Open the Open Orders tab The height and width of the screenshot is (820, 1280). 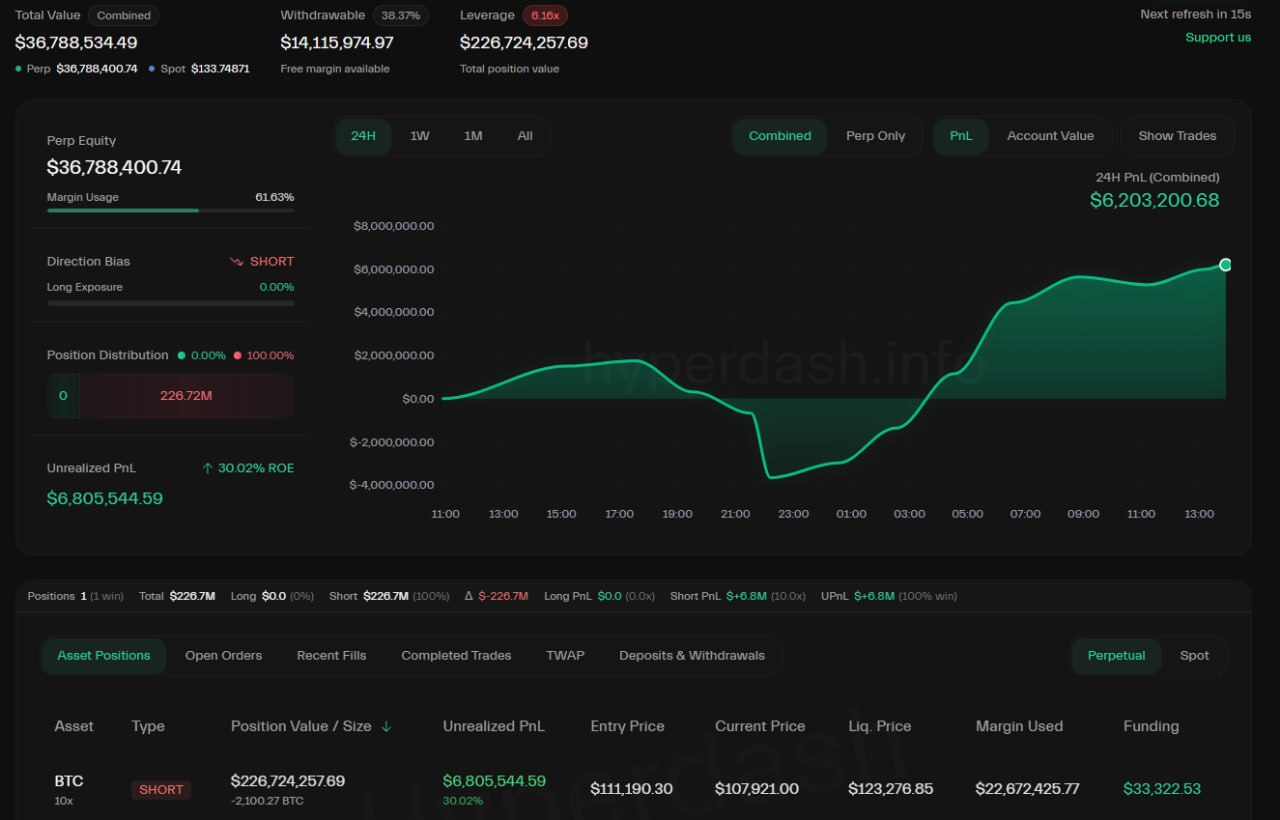click(223, 656)
